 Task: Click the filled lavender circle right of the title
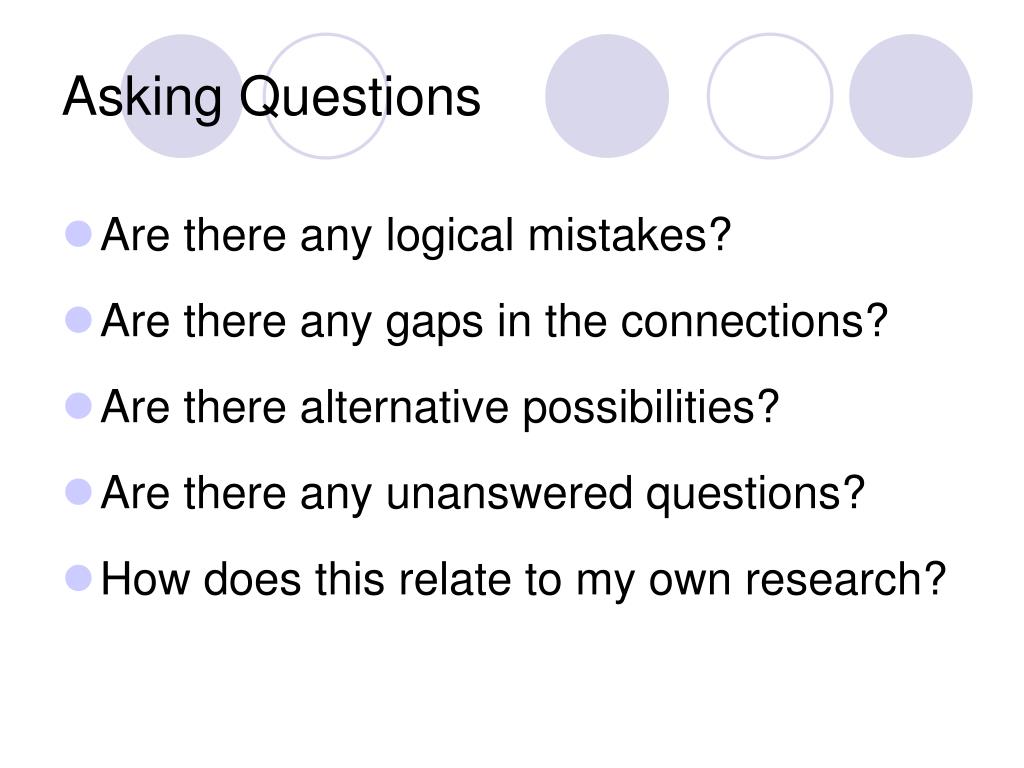[607, 96]
